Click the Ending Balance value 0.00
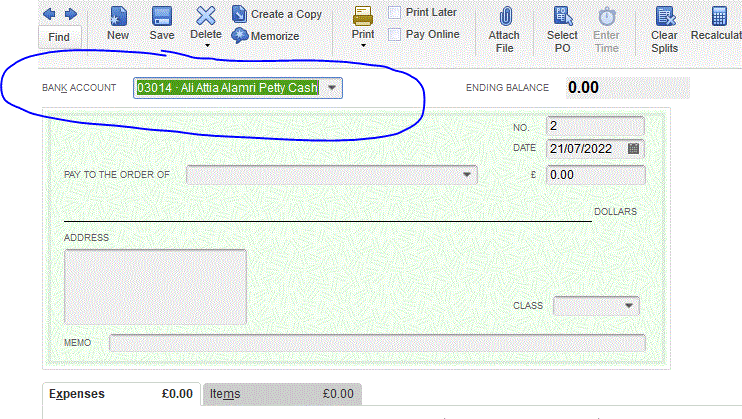The height and width of the screenshot is (419, 742). coord(583,88)
